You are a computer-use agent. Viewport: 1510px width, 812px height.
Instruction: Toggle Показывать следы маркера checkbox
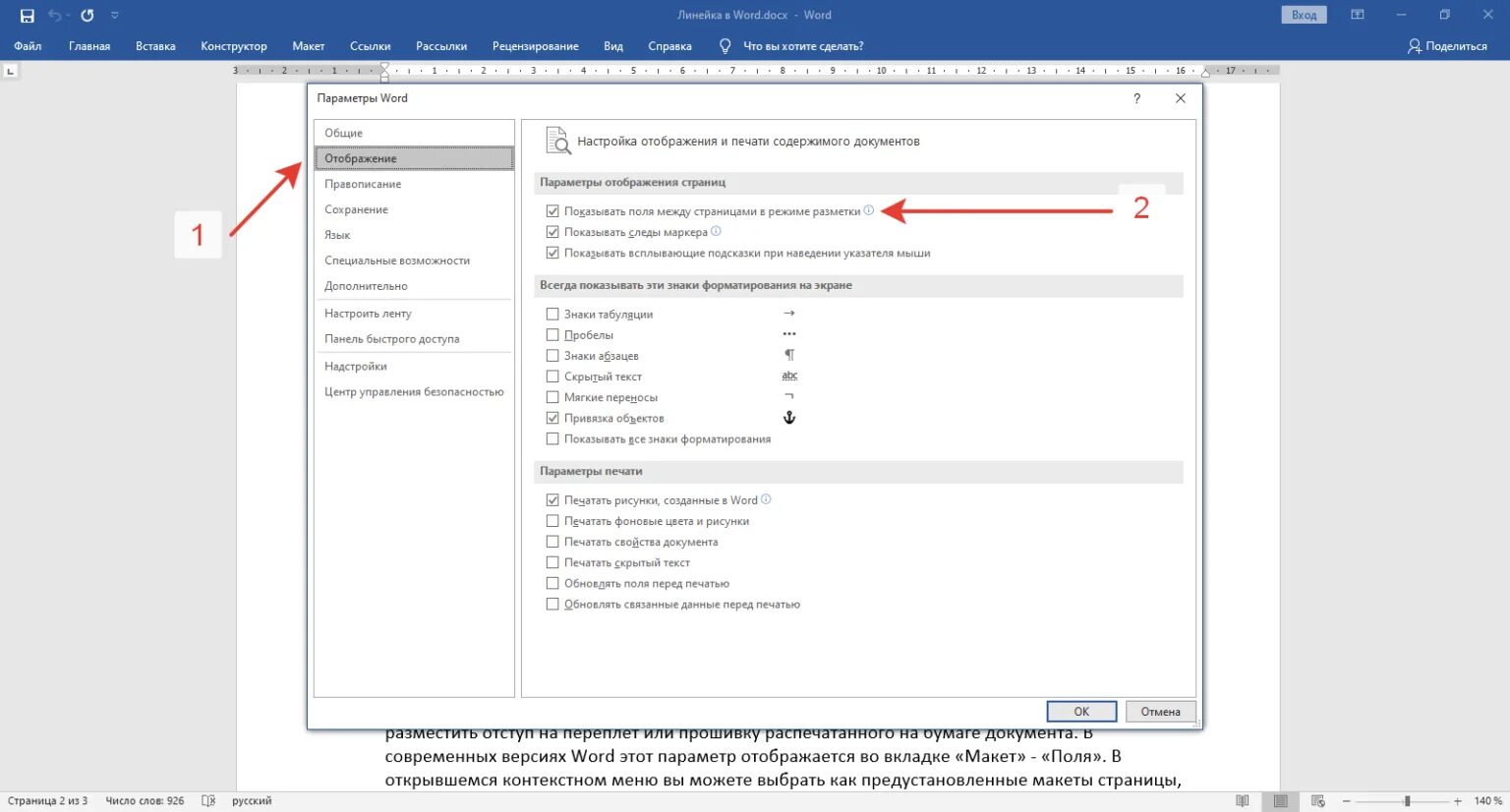pos(552,232)
